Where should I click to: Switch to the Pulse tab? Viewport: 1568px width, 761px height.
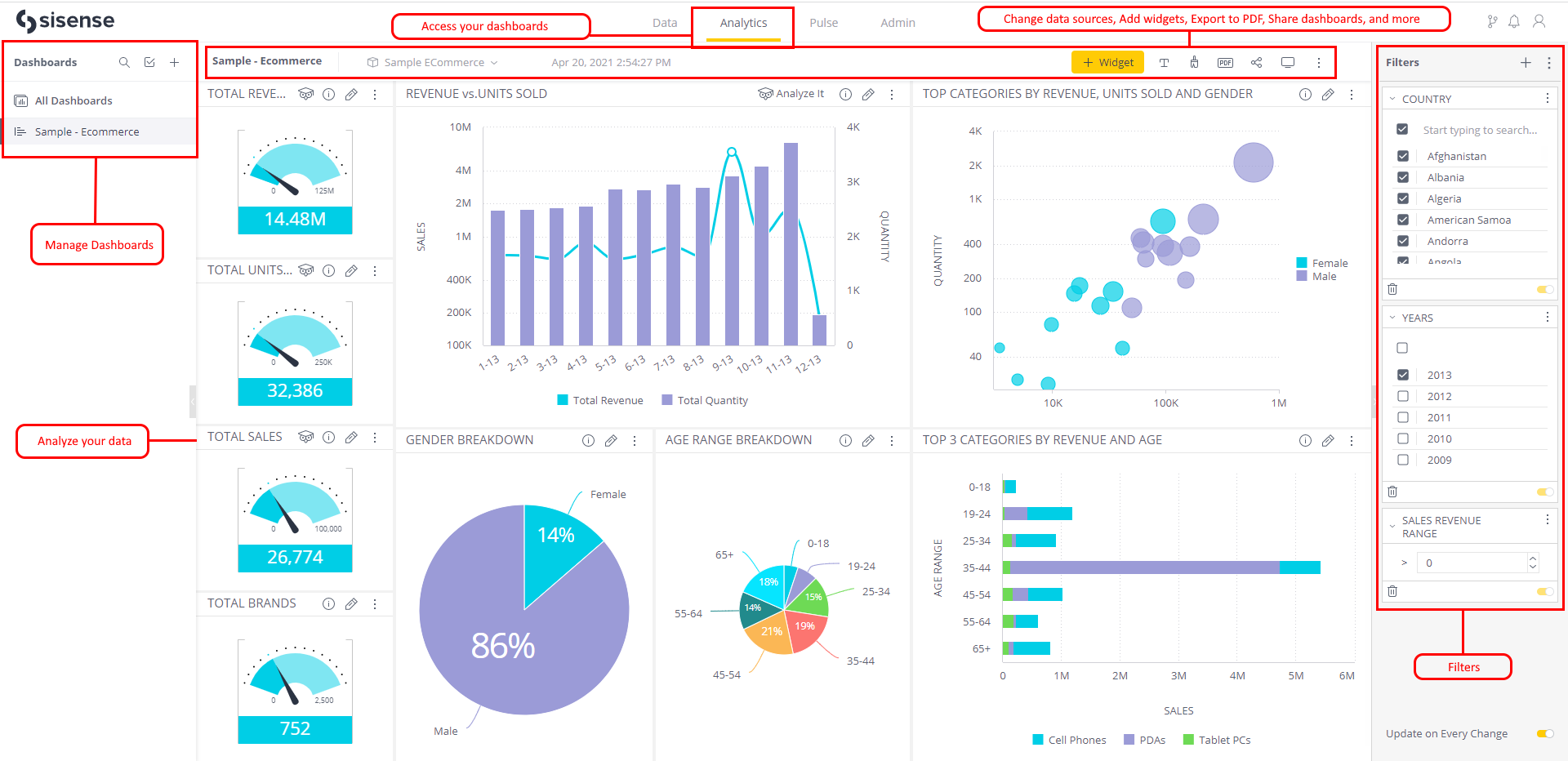tap(823, 23)
